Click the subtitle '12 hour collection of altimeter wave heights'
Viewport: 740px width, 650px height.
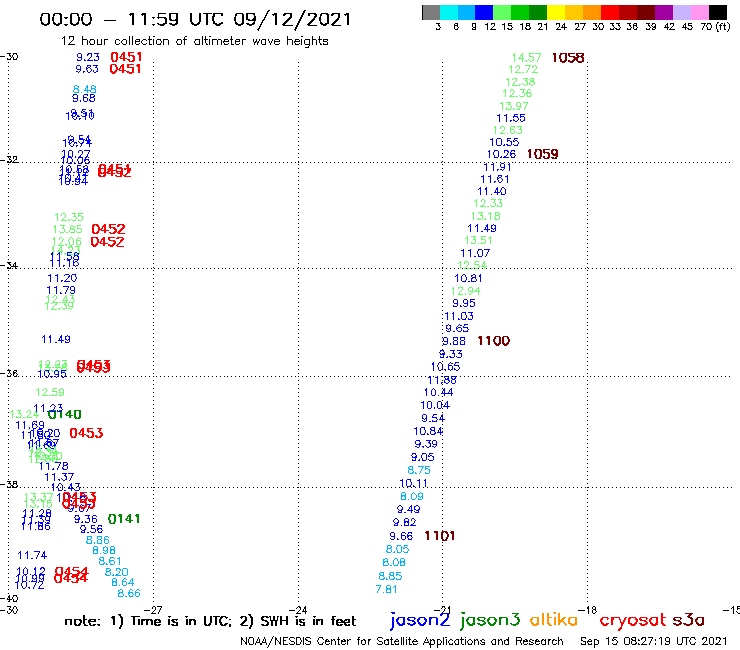tap(194, 41)
